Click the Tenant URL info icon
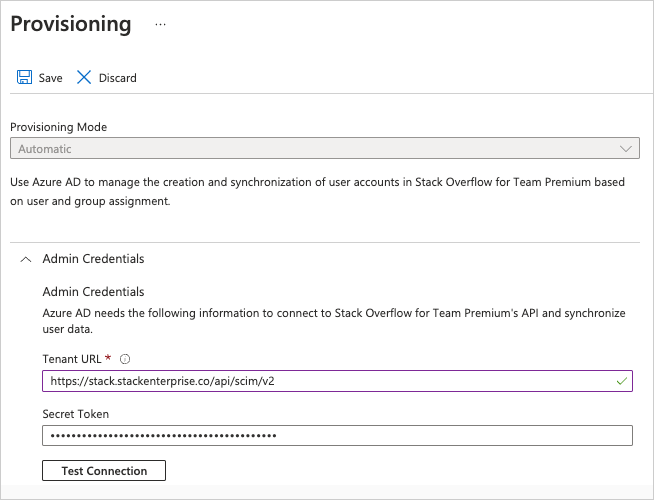The height and width of the screenshot is (500, 654). coord(126,359)
